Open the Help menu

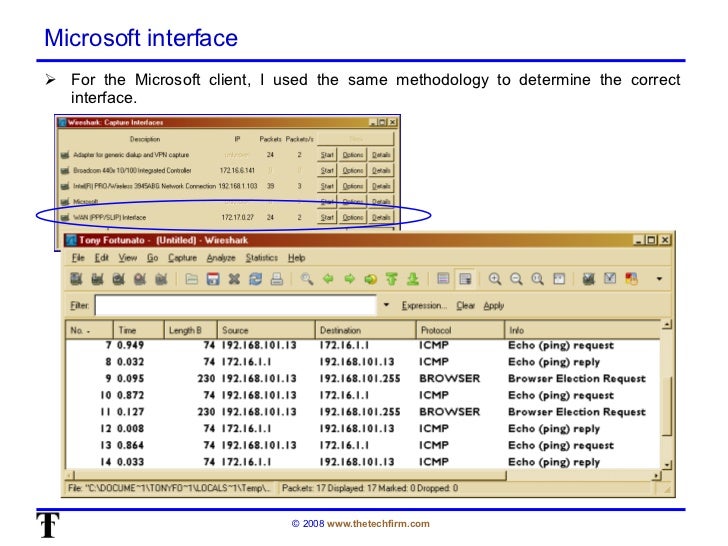296,258
